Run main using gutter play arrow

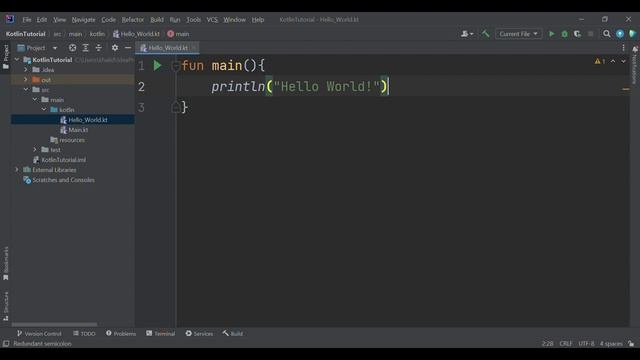click(x=157, y=65)
